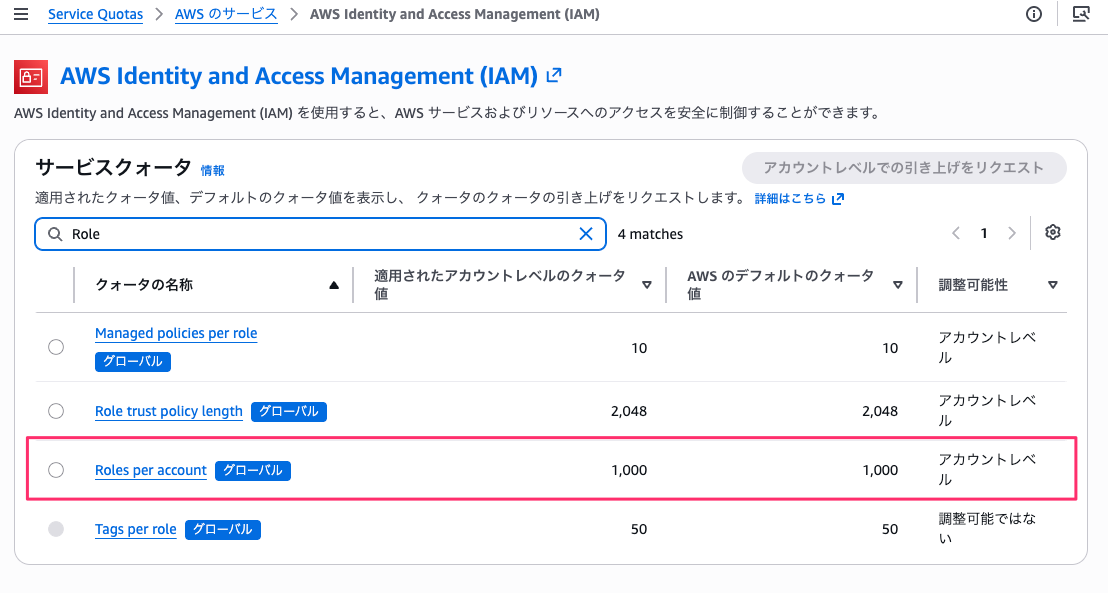
Task: Click the サービスクォータ section heading
Action: coord(113,168)
